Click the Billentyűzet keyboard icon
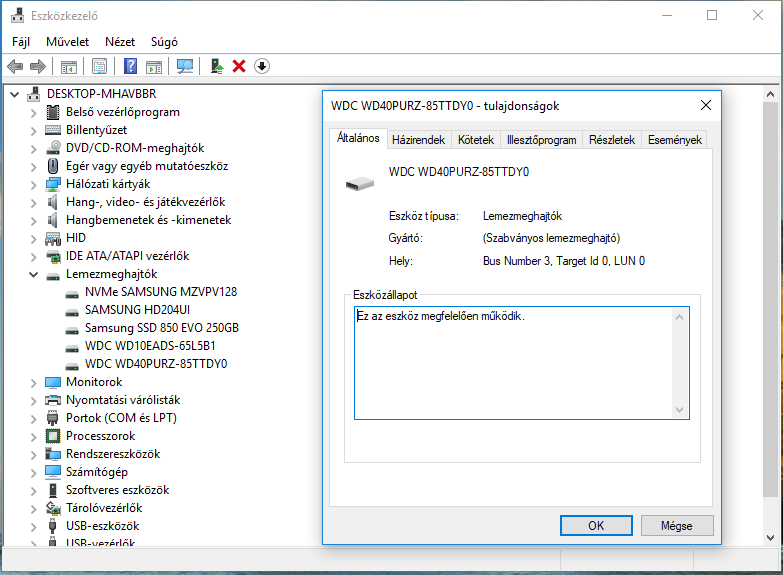The width and height of the screenshot is (783, 575). (x=53, y=130)
